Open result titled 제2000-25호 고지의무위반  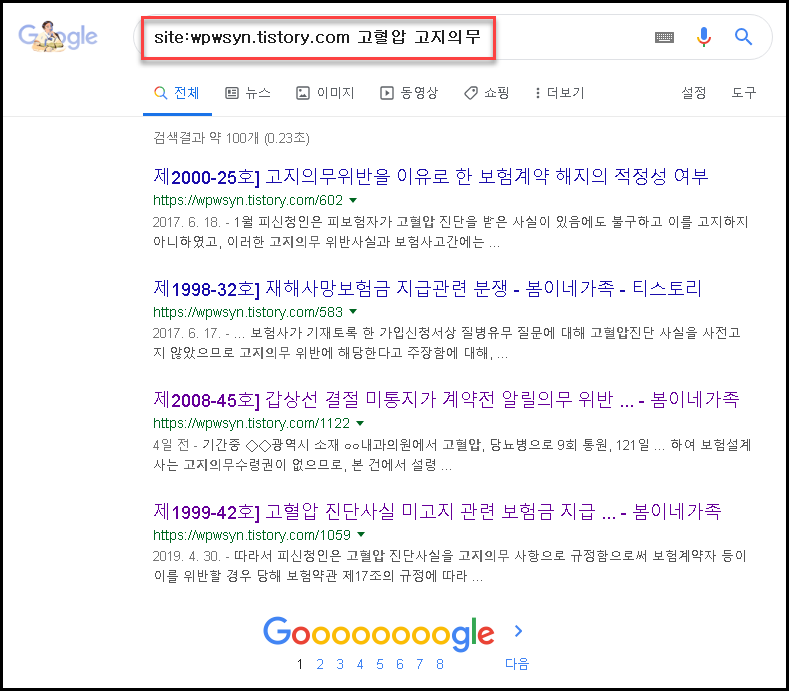[x=431, y=177]
